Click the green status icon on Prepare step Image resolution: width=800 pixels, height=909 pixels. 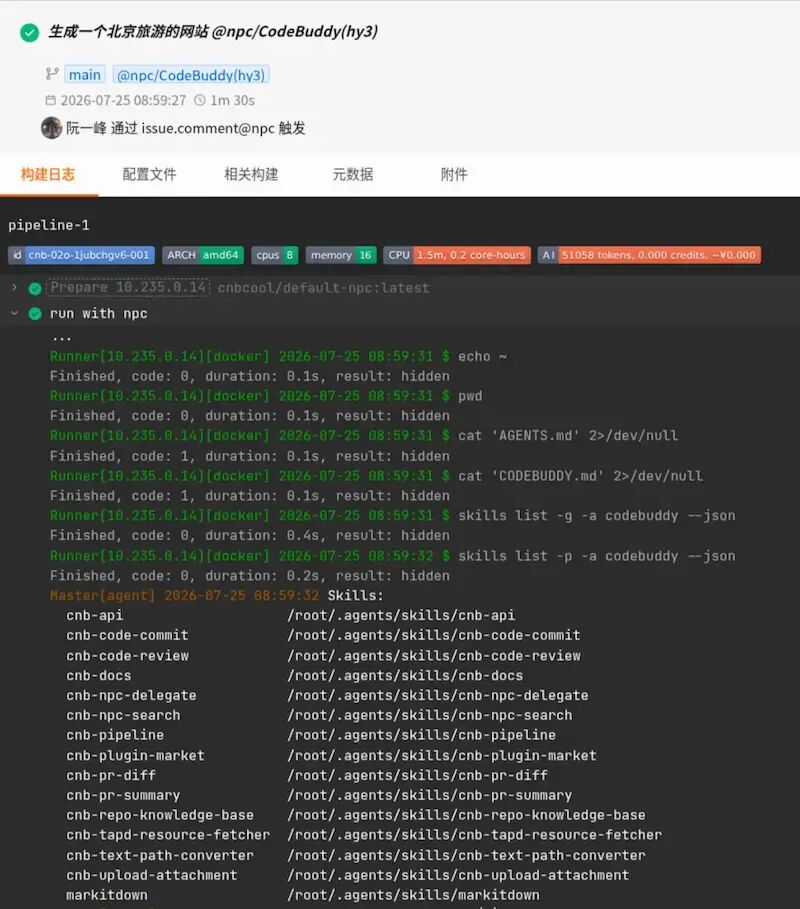35,288
